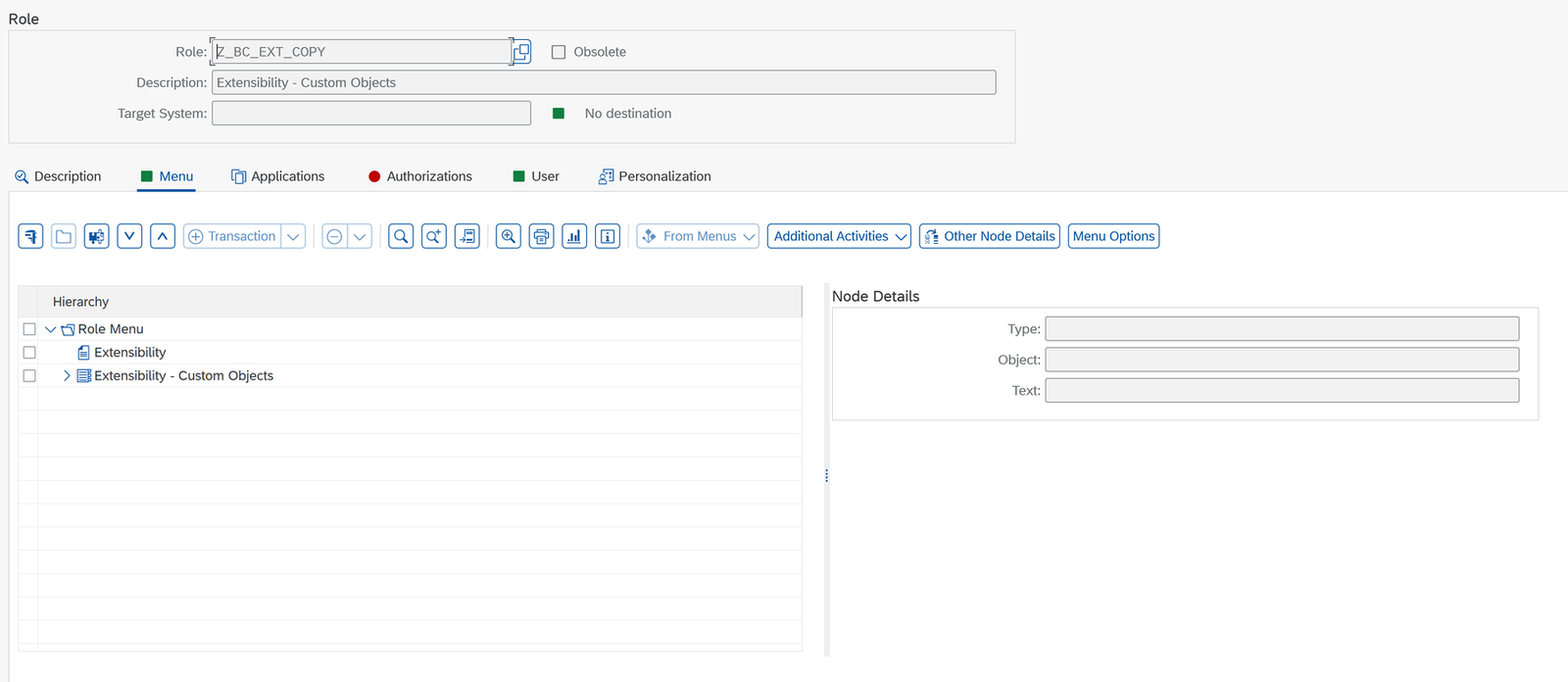This screenshot has width=1568, height=682.
Task: Check the Role Menu row checkbox
Action: click(x=29, y=329)
